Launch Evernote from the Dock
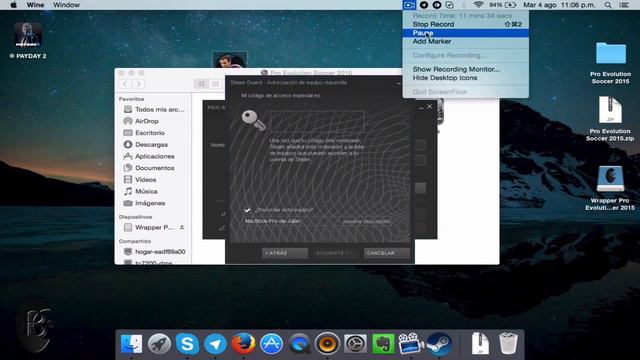This screenshot has height=360, width=640. point(383,344)
